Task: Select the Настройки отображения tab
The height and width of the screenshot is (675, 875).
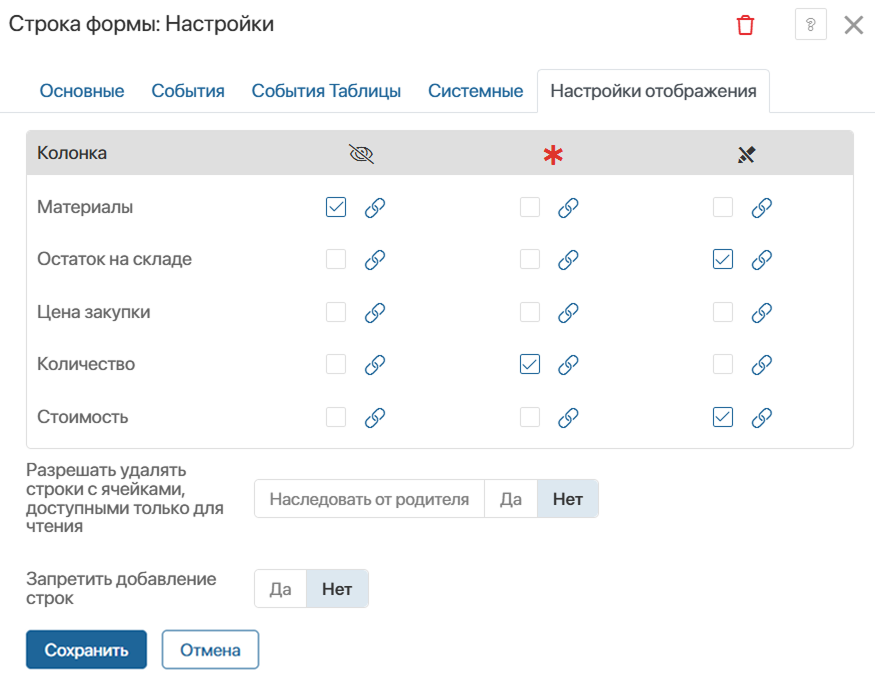Action: pyautogui.click(x=653, y=91)
